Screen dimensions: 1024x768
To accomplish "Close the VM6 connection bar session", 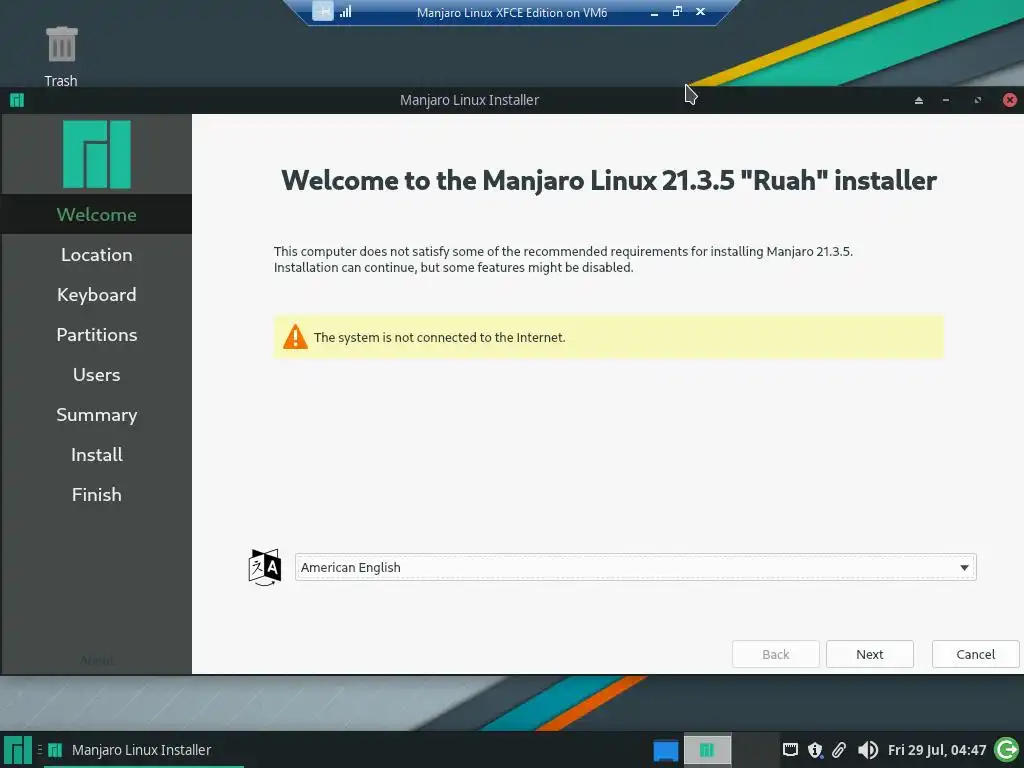I will (700, 11).
